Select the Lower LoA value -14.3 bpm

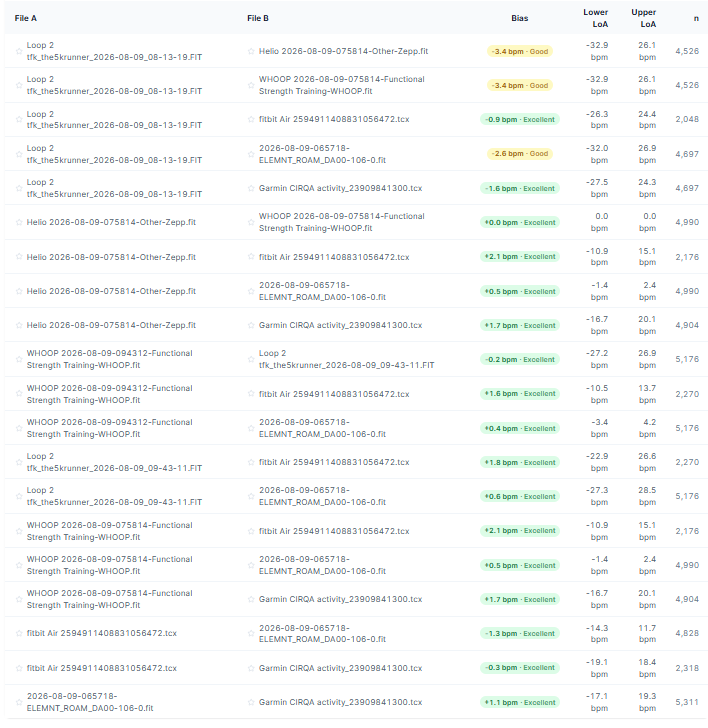(597, 633)
